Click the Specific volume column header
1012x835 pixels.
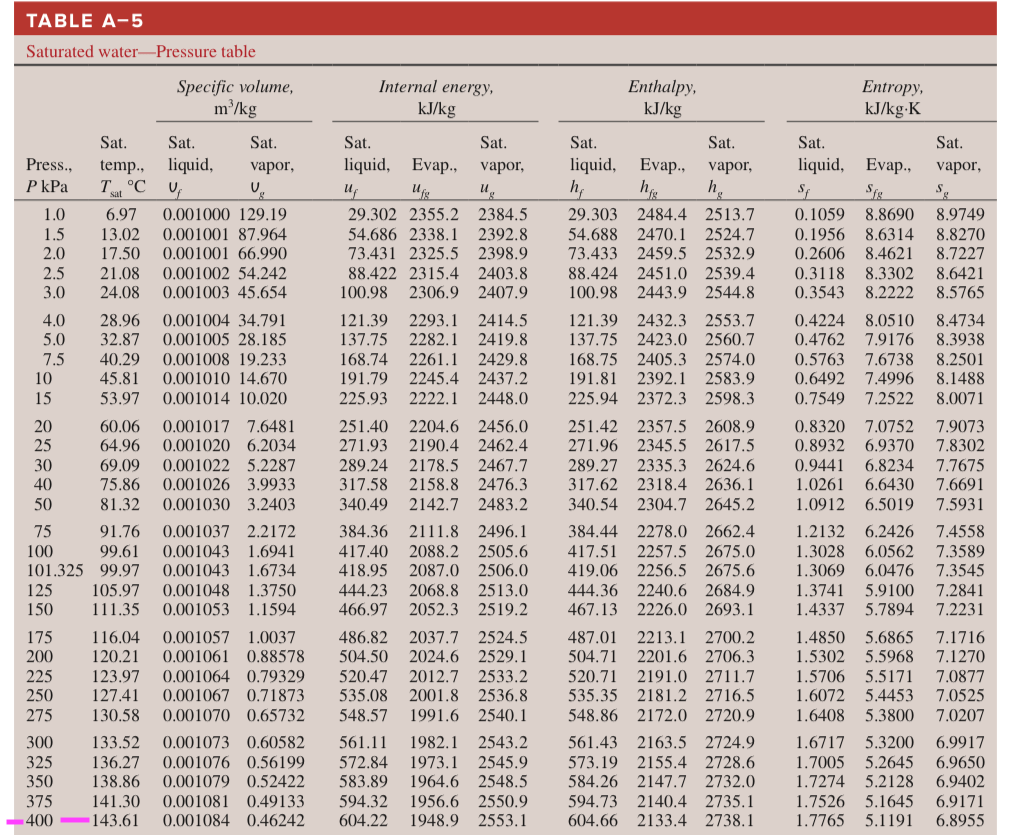[233, 96]
